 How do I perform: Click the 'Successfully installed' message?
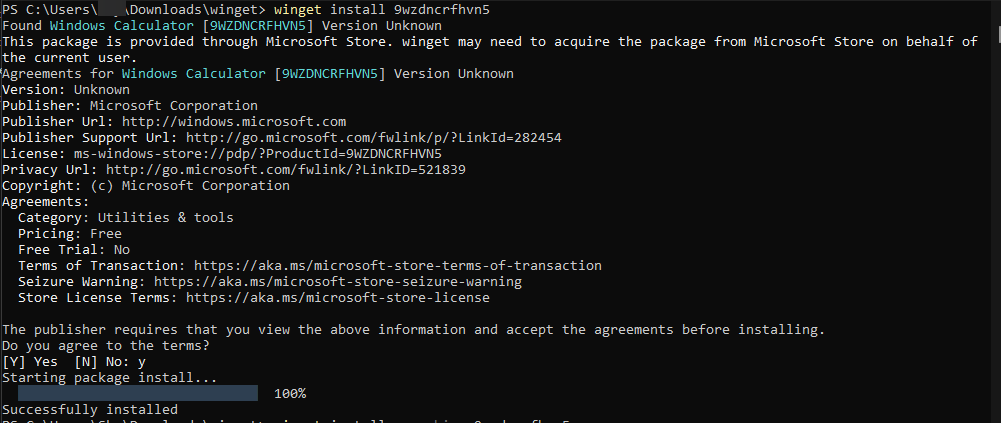pyautogui.click(x=90, y=410)
